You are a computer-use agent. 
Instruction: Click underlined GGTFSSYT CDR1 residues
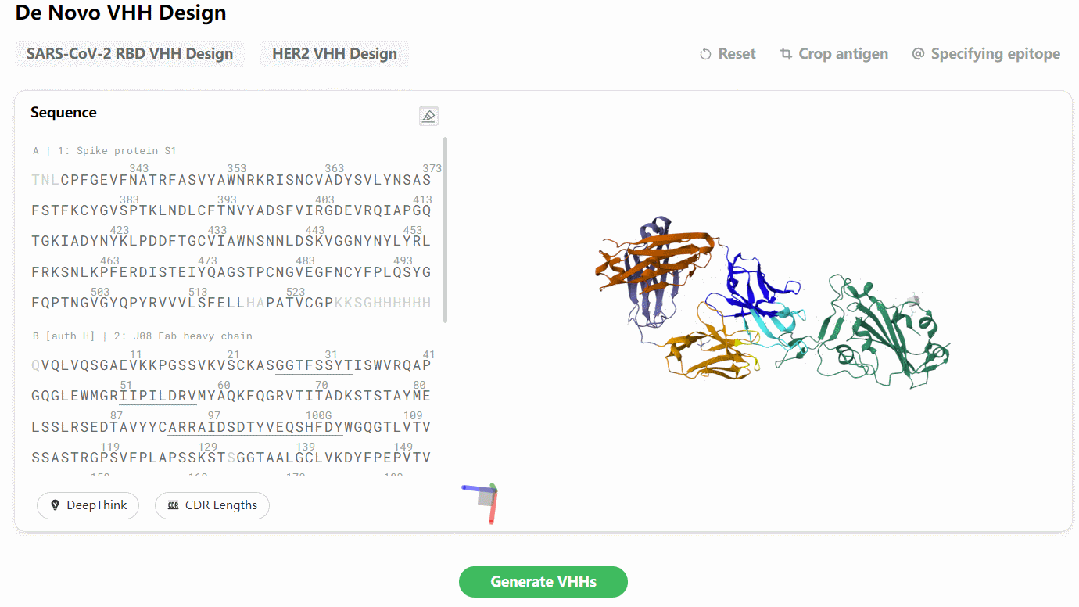(x=314, y=365)
